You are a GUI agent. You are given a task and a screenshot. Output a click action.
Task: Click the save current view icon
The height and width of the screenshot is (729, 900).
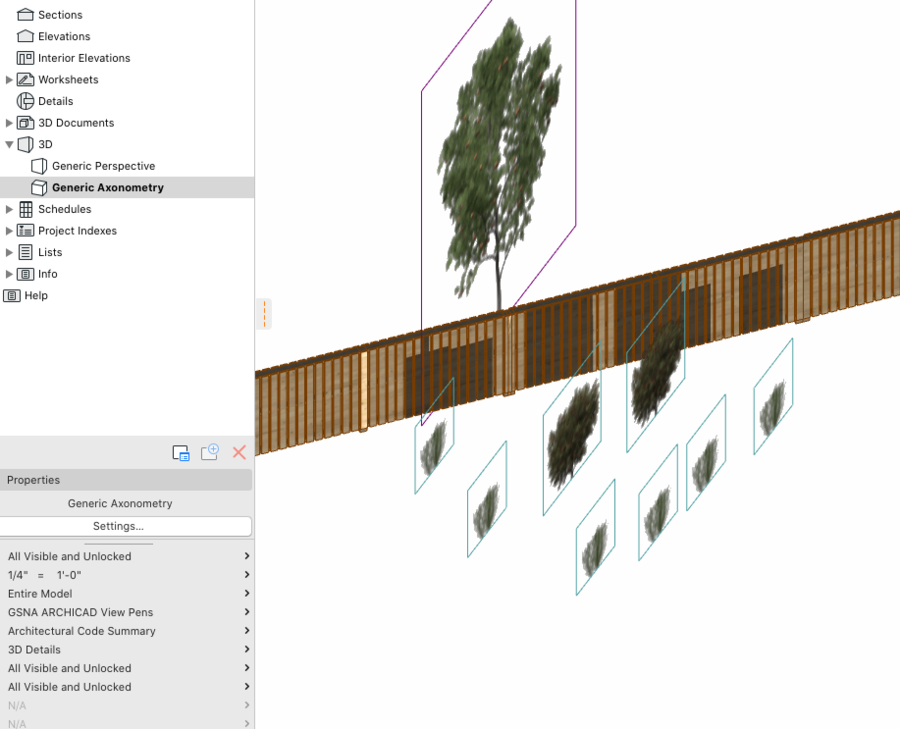210,452
